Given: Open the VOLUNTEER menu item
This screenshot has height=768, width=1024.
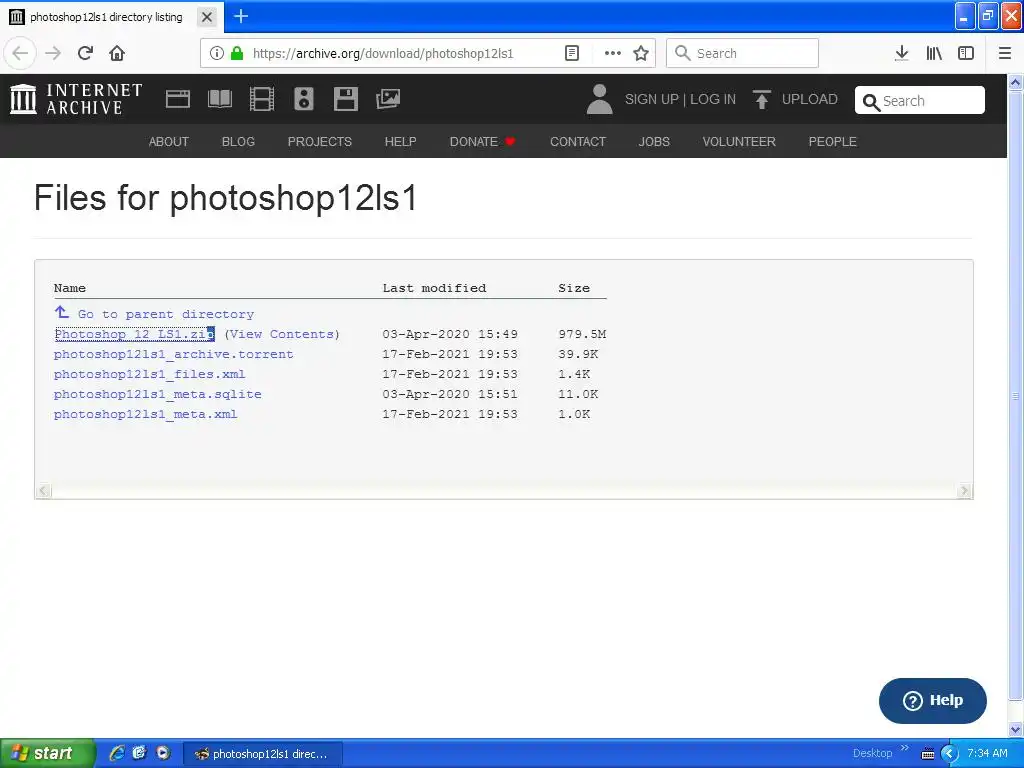Looking at the screenshot, I should pyautogui.click(x=739, y=142).
